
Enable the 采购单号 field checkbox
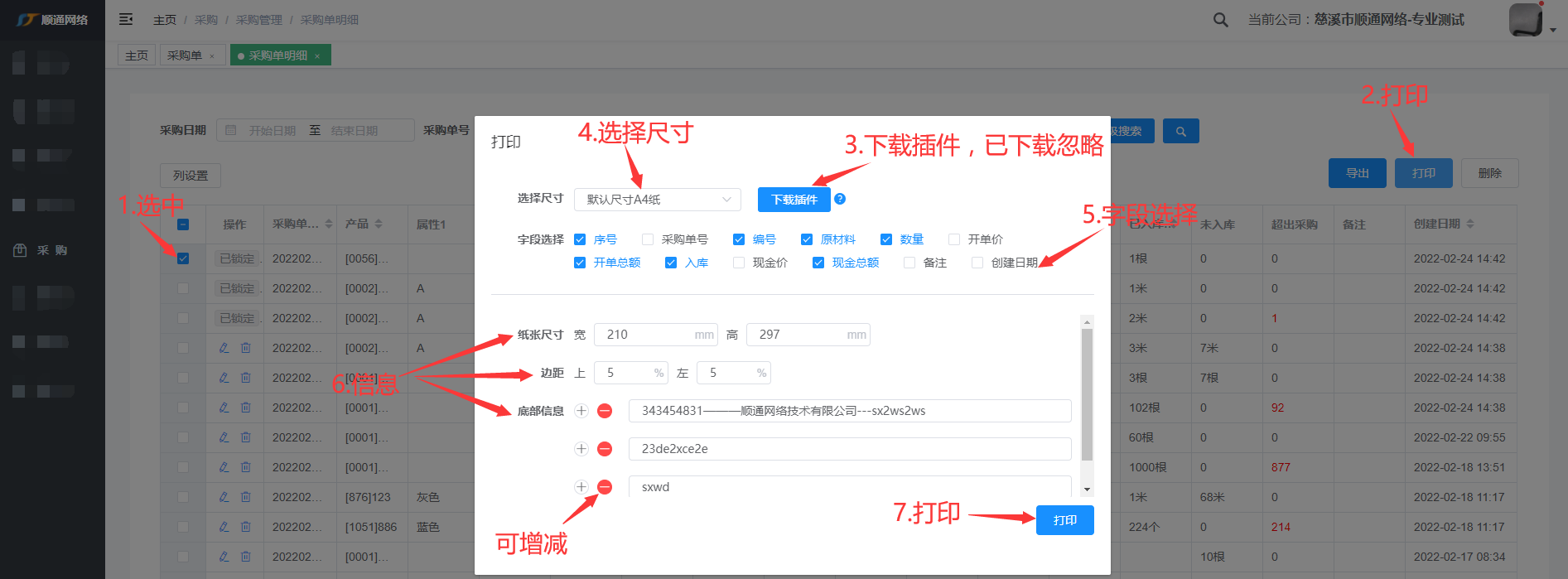(x=648, y=239)
